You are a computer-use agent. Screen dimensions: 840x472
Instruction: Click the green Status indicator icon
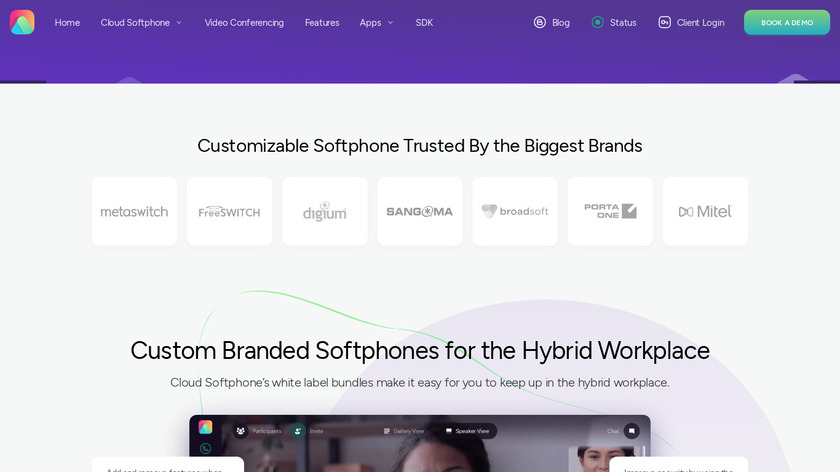[x=597, y=22]
